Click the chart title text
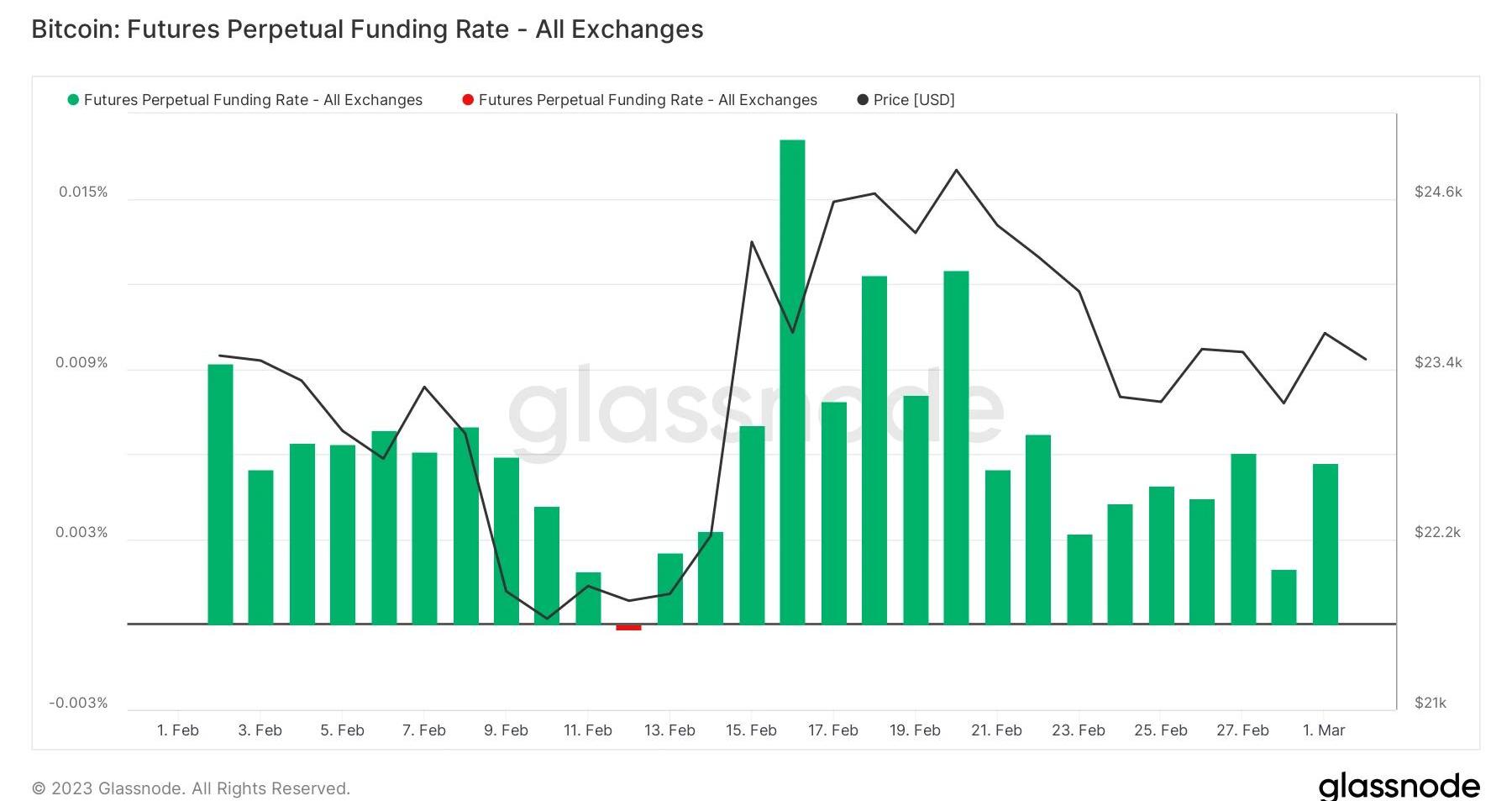1512x801 pixels. [367, 29]
